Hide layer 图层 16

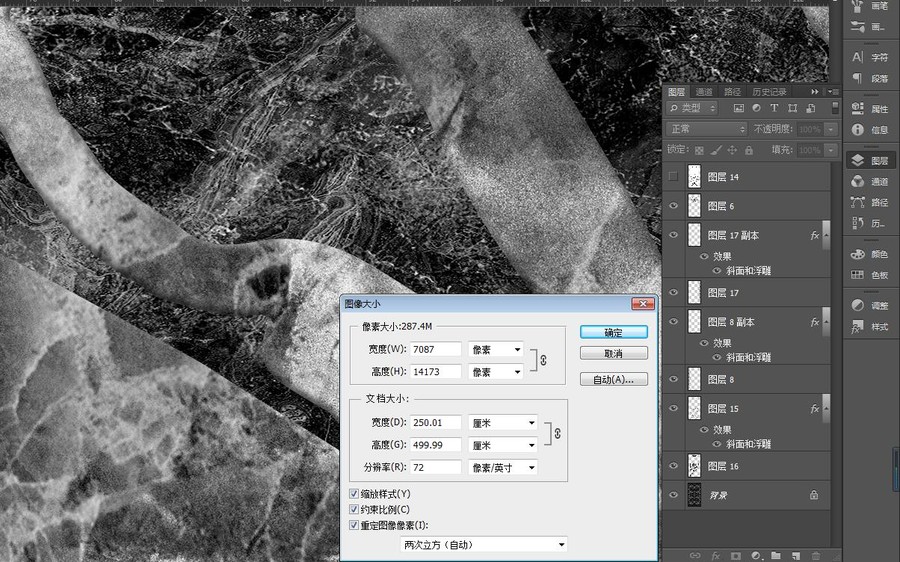tap(673, 466)
